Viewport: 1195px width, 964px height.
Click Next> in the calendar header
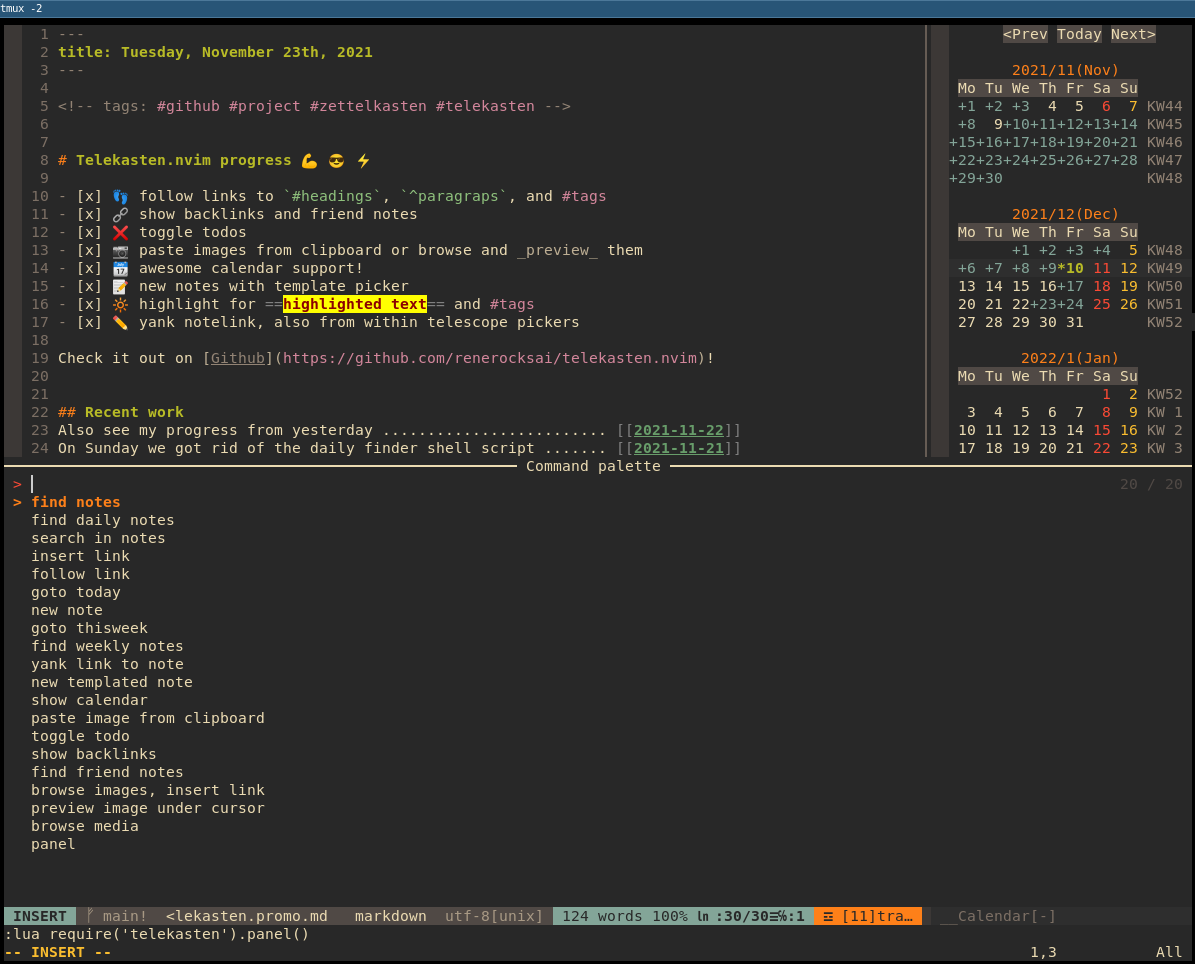pyautogui.click(x=1133, y=34)
